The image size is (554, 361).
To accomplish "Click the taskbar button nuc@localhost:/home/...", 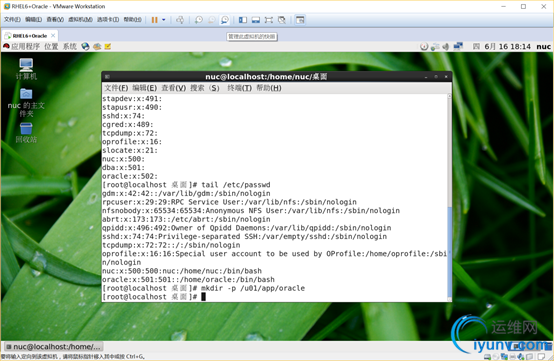I will pyautogui.click(x=53, y=347).
